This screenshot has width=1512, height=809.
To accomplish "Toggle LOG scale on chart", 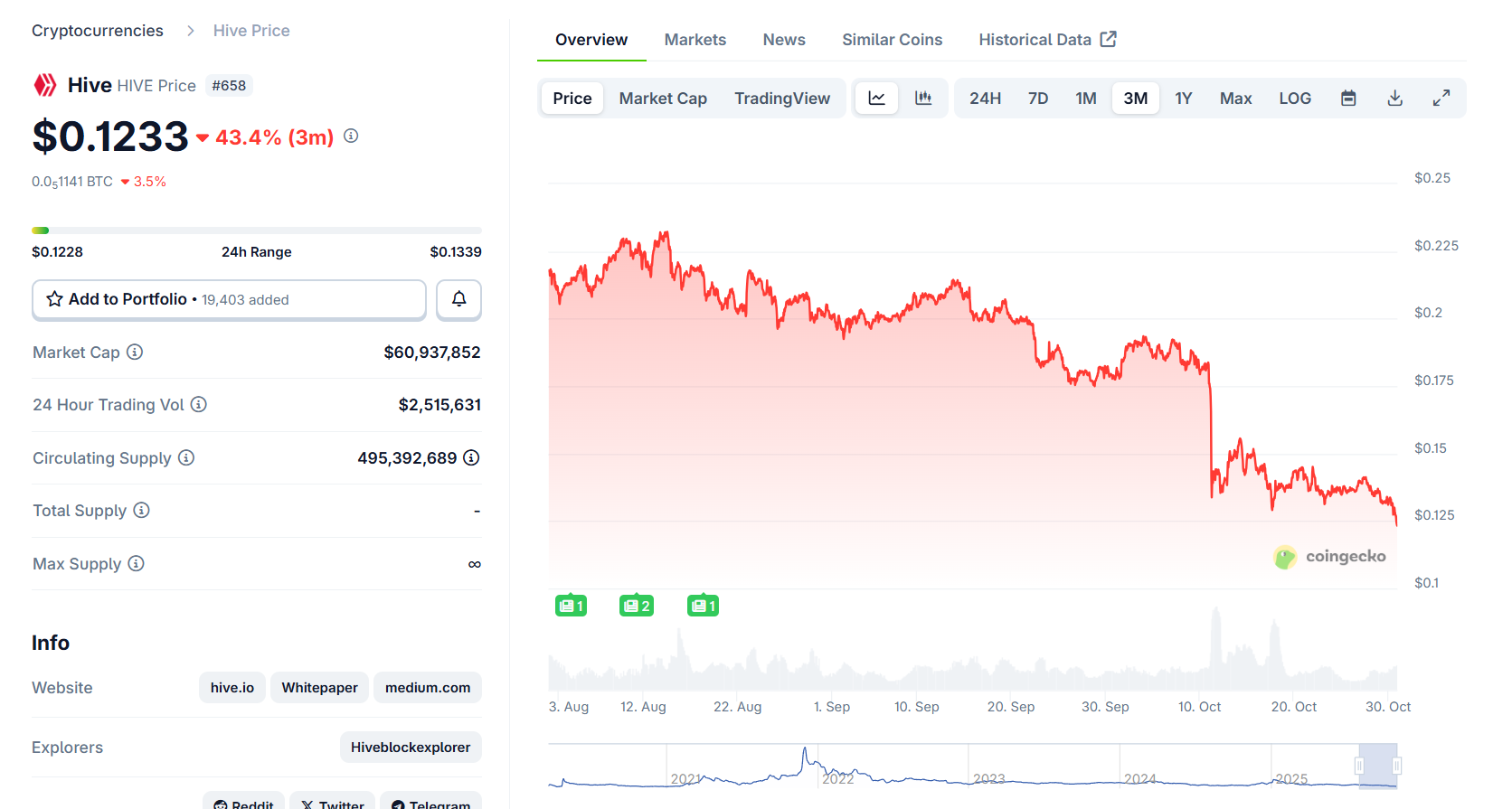I will 1294,98.
